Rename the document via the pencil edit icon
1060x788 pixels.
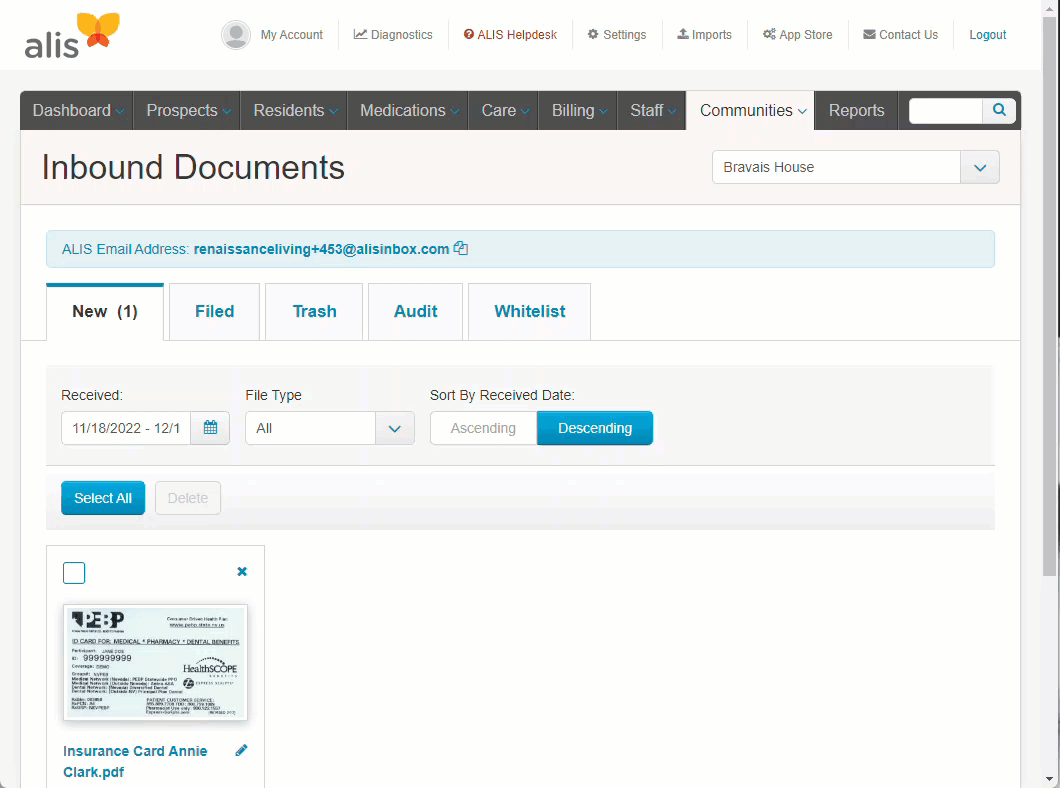click(241, 750)
